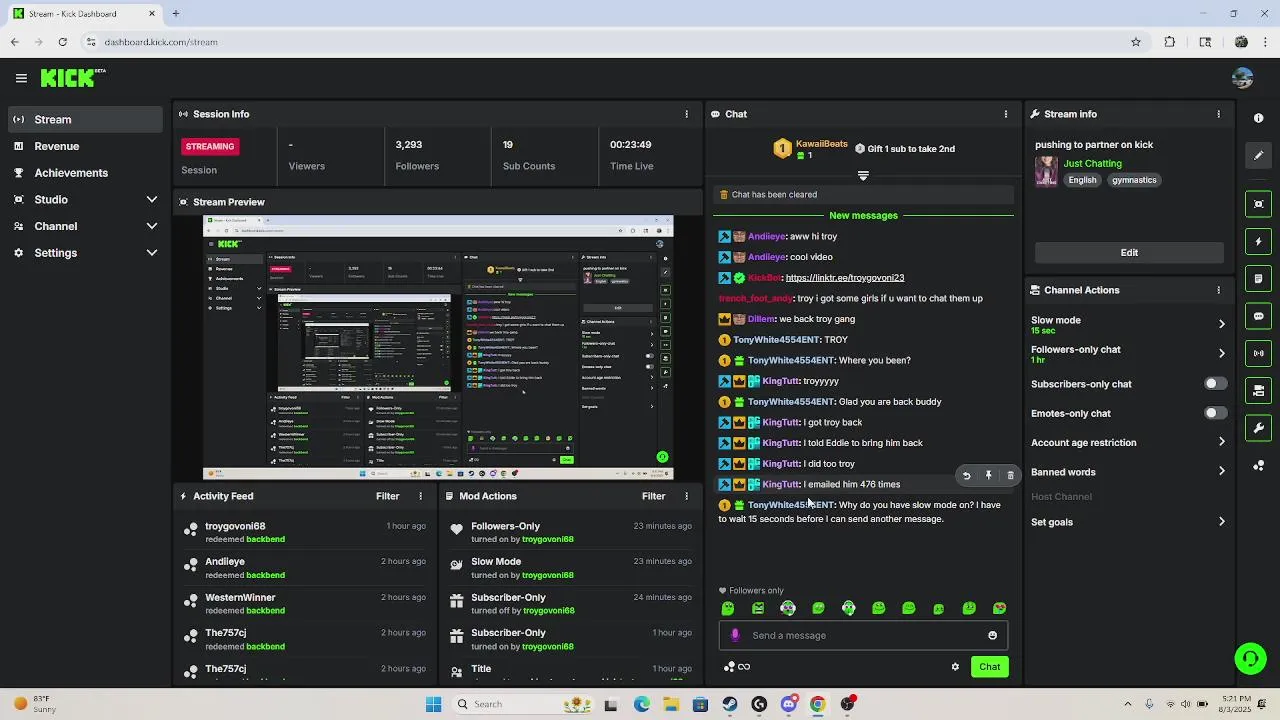Click the Stream Preview thumbnail
This screenshot has width=1280, height=720.
(x=438, y=348)
